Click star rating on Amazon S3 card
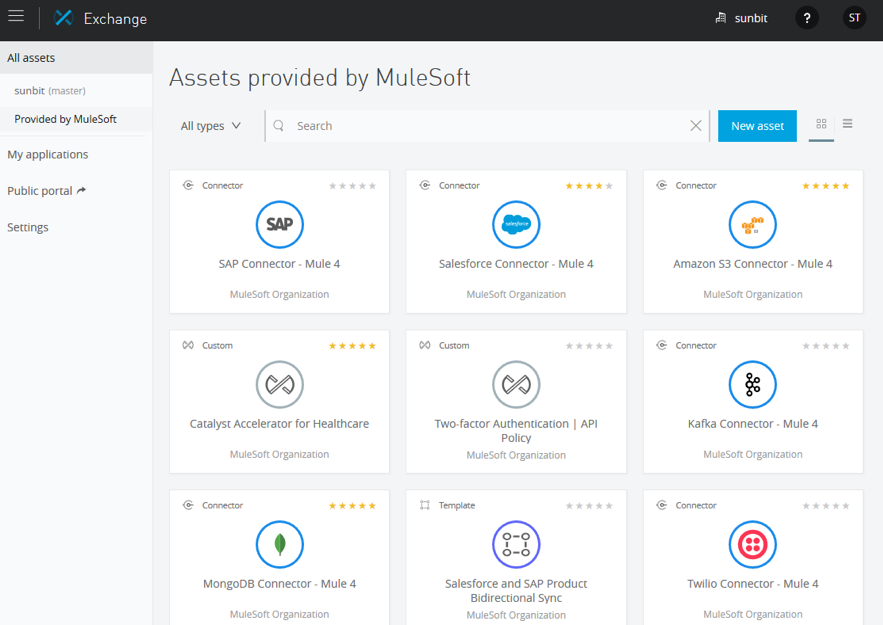The image size is (883, 625). pos(826,186)
